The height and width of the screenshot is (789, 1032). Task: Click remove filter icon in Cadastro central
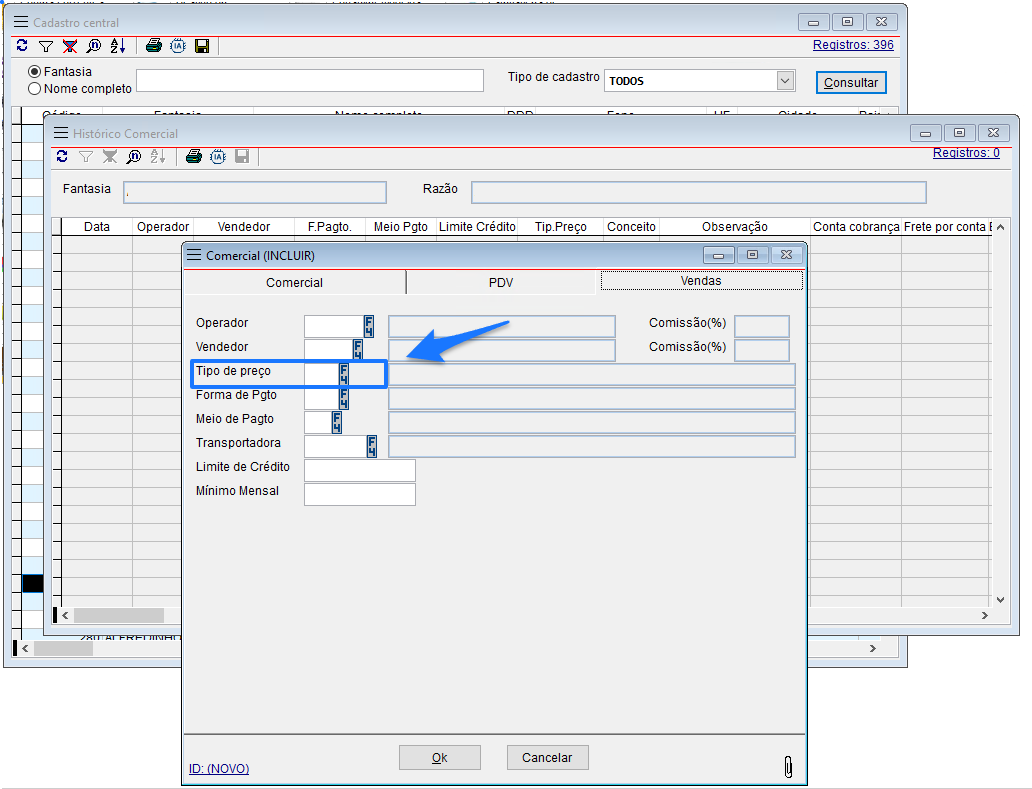point(69,46)
